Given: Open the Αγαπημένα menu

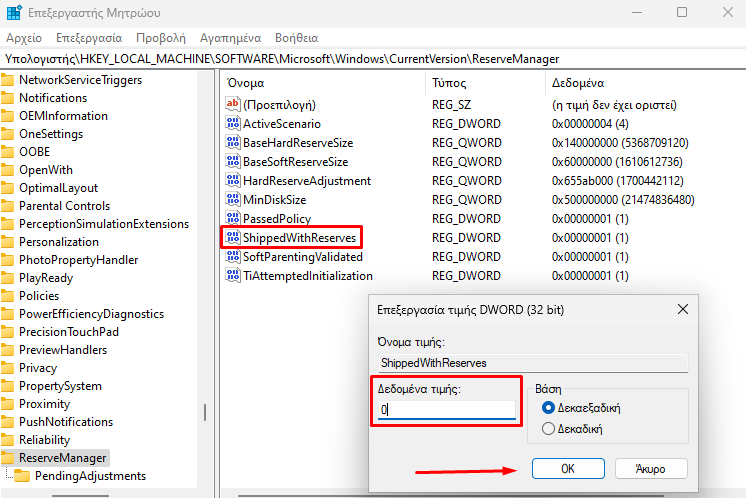Looking at the screenshot, I should (x=230, y=38).
